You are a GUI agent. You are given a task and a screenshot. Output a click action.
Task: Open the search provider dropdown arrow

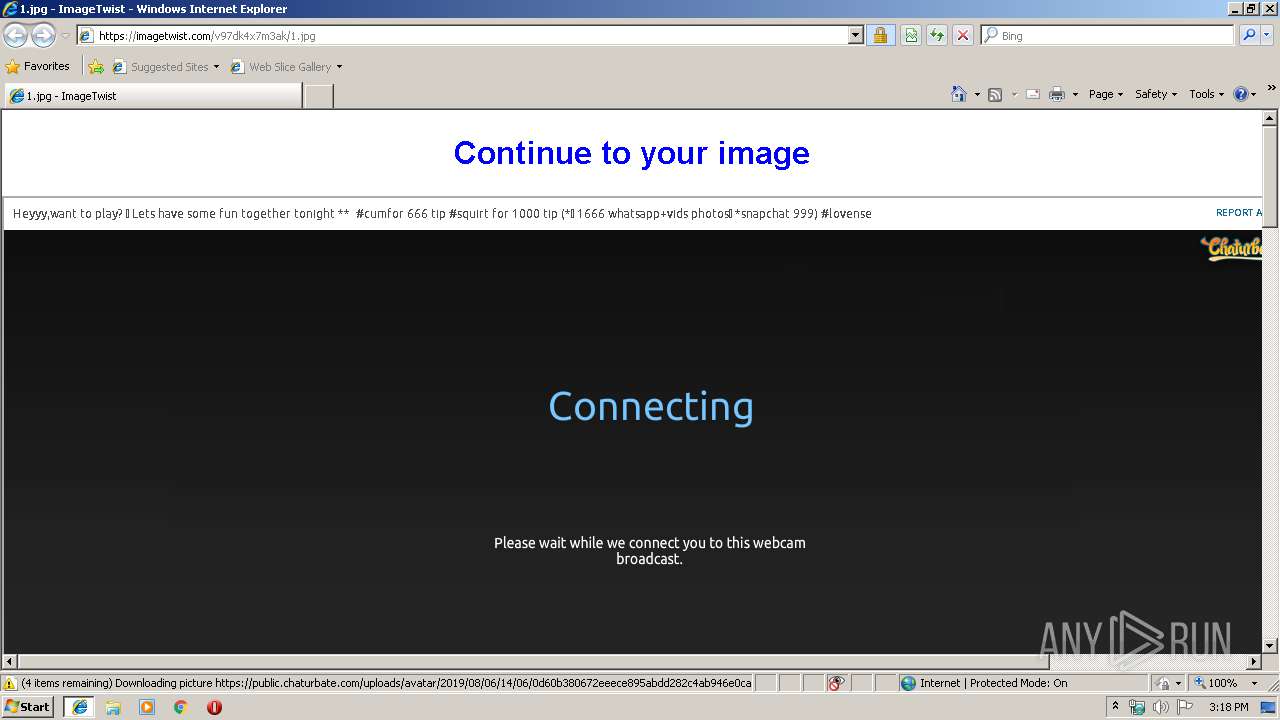1267,35
